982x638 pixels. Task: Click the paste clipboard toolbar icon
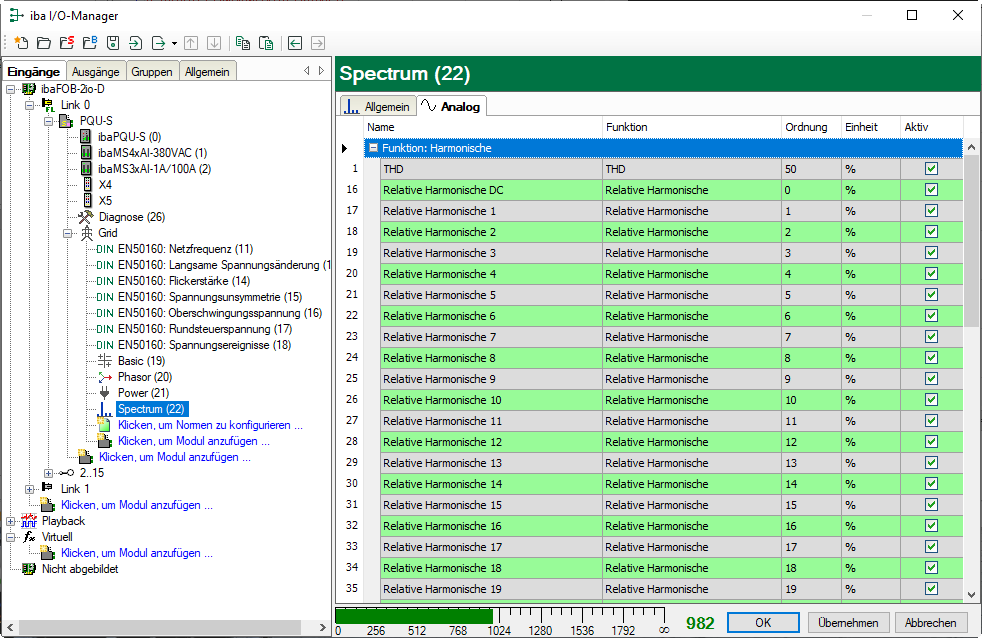click(x=266, y=43)
